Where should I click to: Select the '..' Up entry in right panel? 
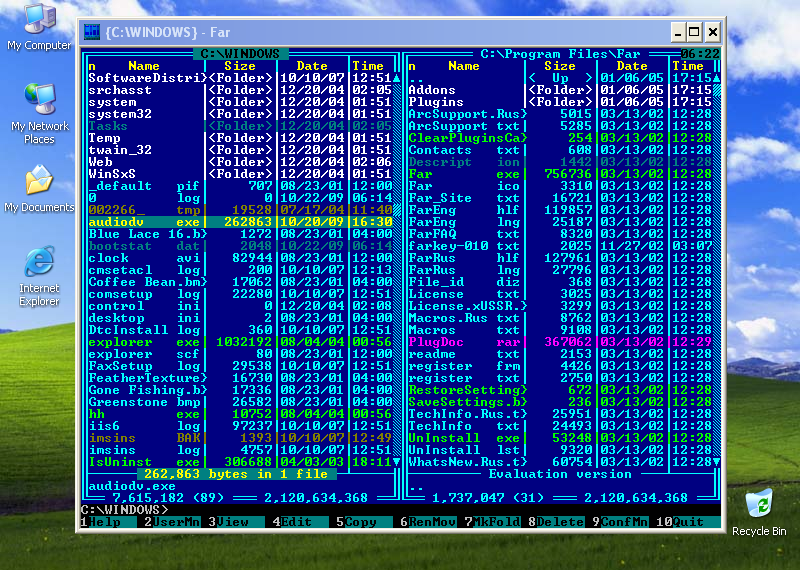point(560,78)
